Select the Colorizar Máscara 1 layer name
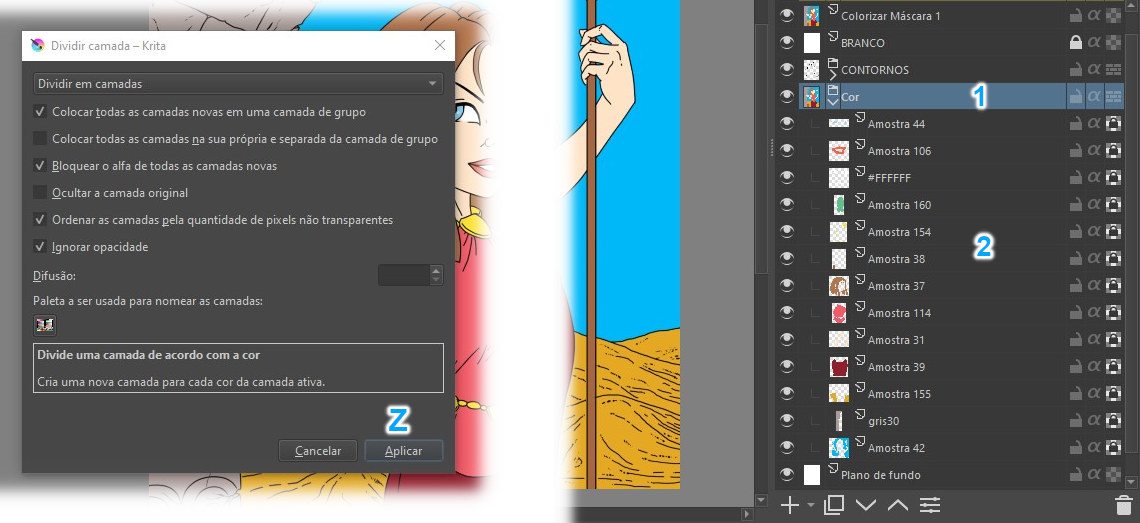 click(x=891, y=16)
